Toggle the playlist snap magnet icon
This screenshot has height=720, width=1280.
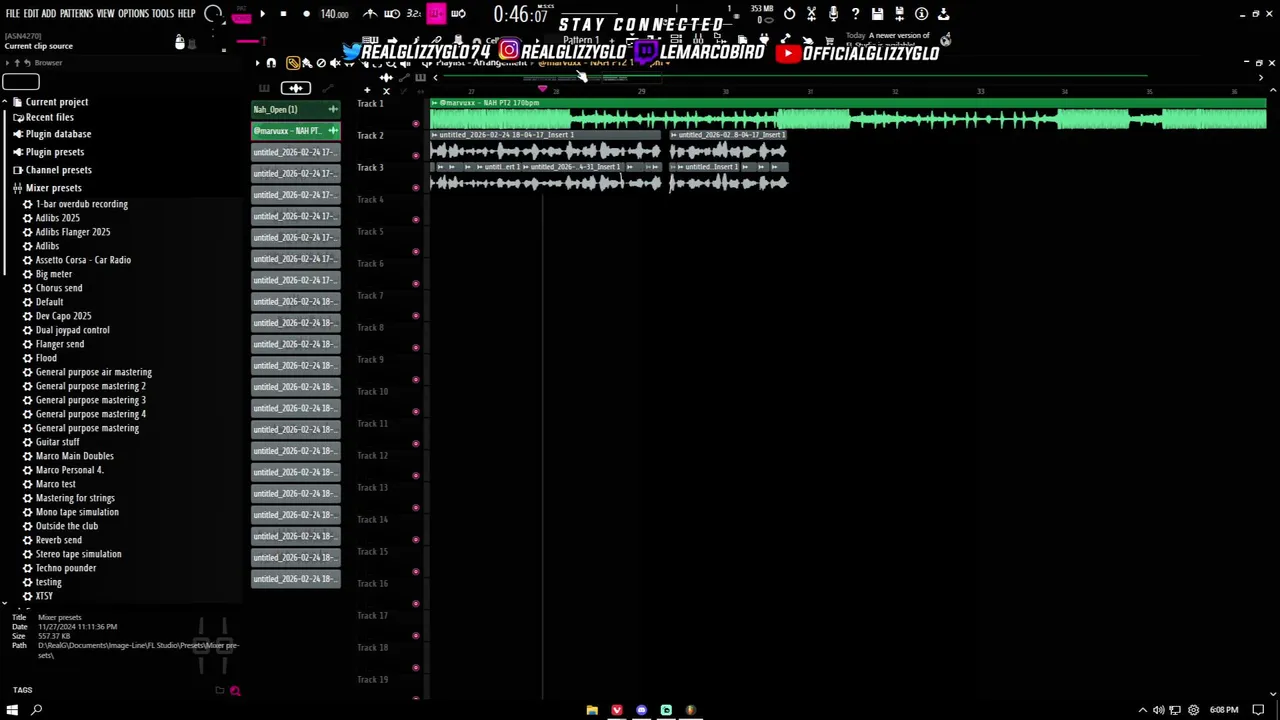(271, 63)
